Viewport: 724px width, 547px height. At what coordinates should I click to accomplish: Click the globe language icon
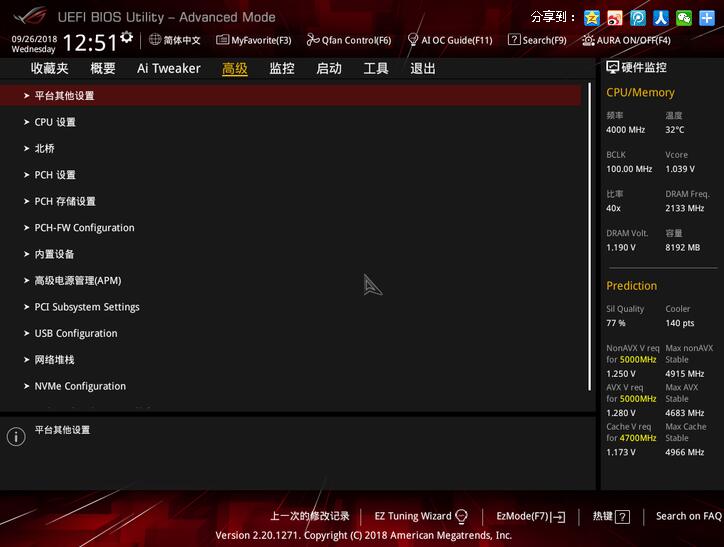tap(155, 40)
